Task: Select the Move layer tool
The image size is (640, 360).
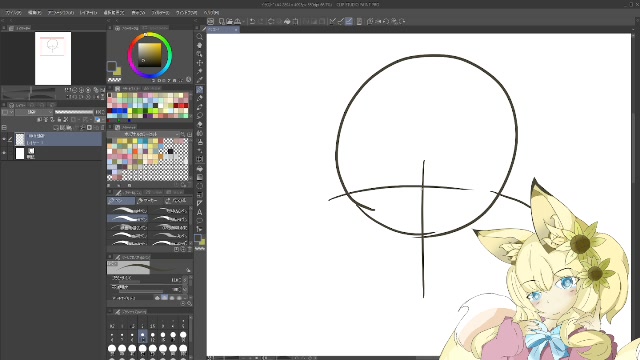Action: pyautogui.click(x=200, y=63)
